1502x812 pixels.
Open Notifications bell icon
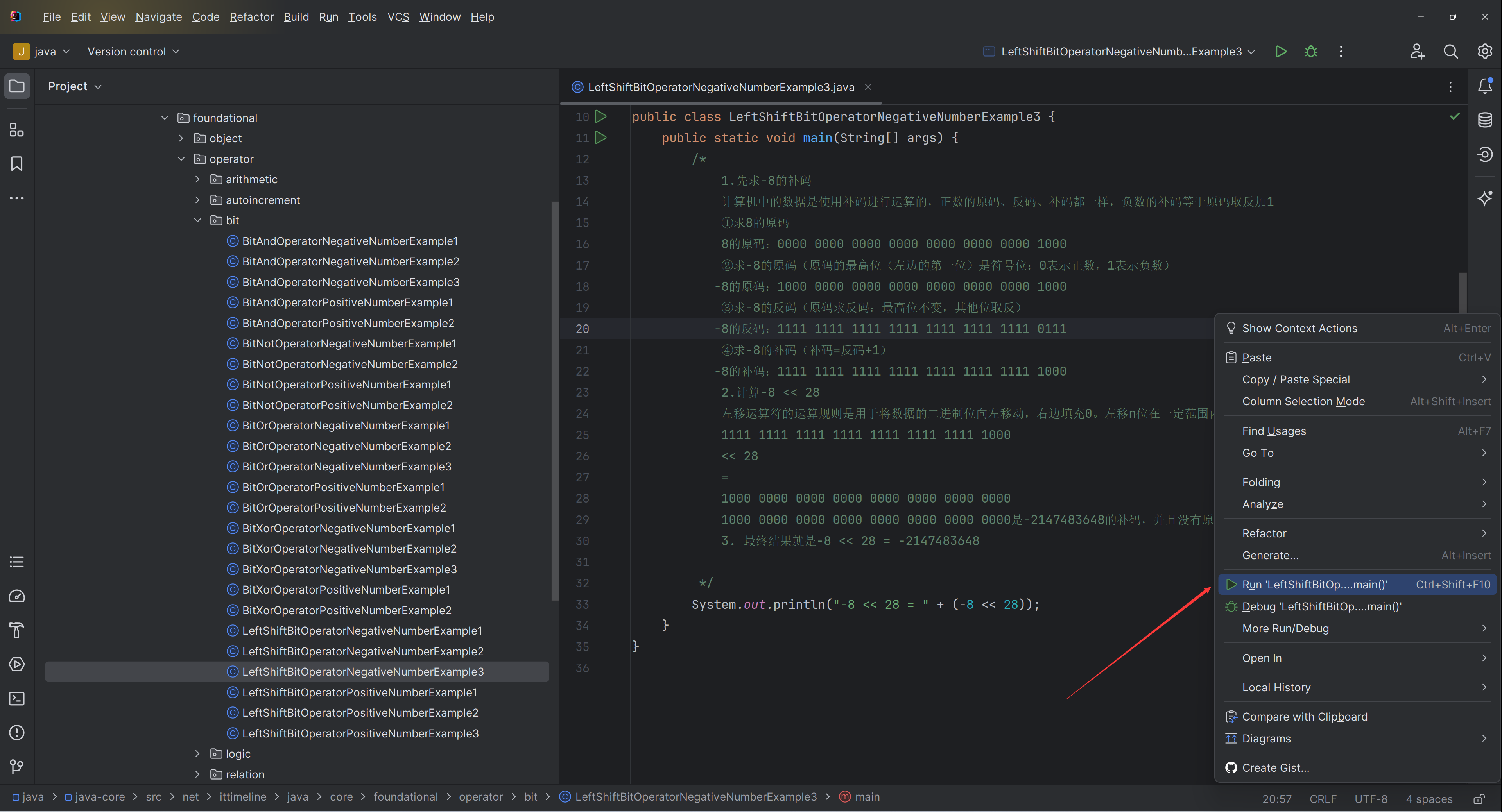(x=1484, y=86)
